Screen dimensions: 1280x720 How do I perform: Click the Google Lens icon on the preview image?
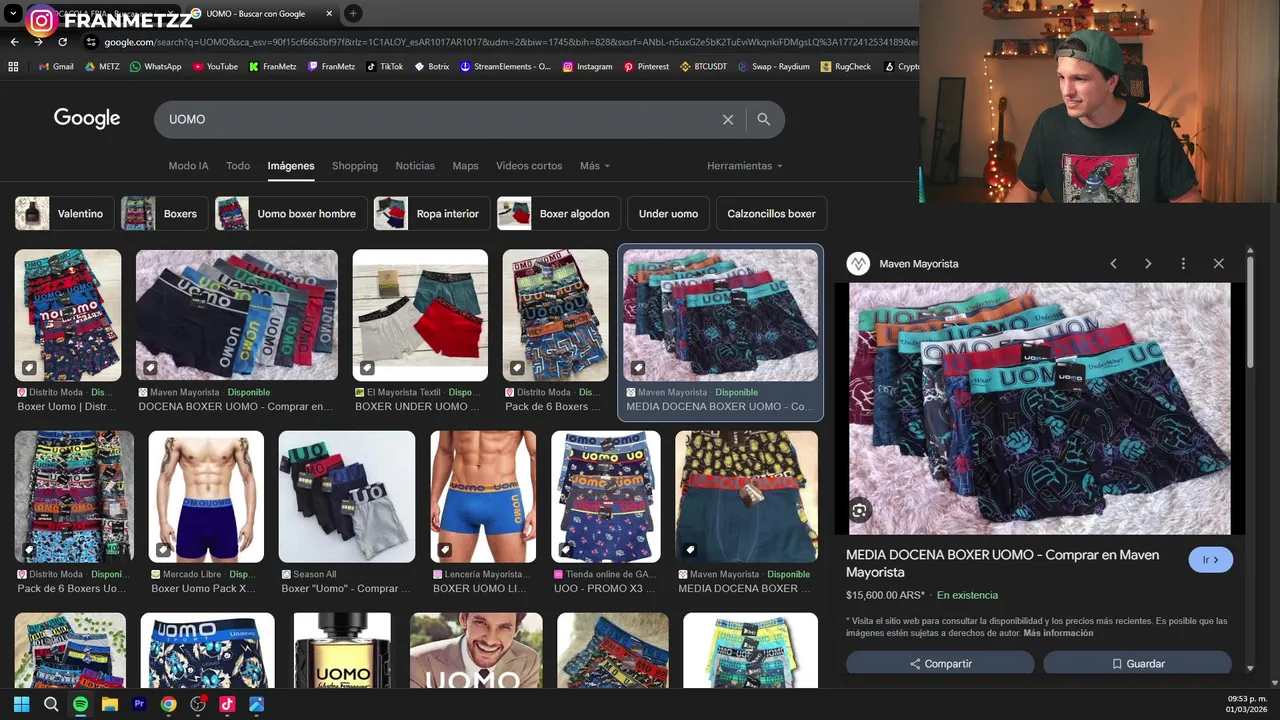point(859,511)
